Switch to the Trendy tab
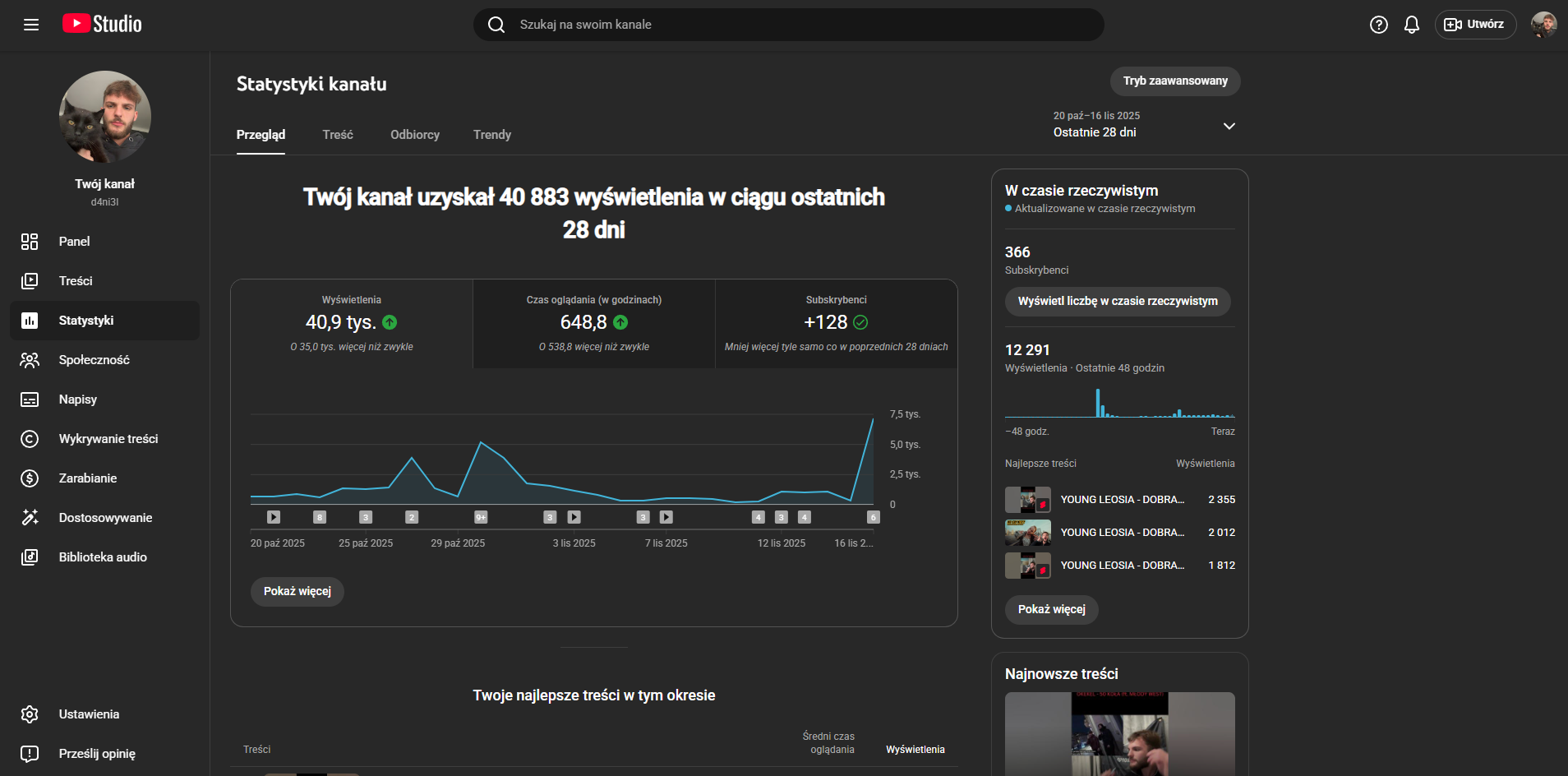Image resolution: width=1568 pixels, height=776 pixels. click(491, 135)
